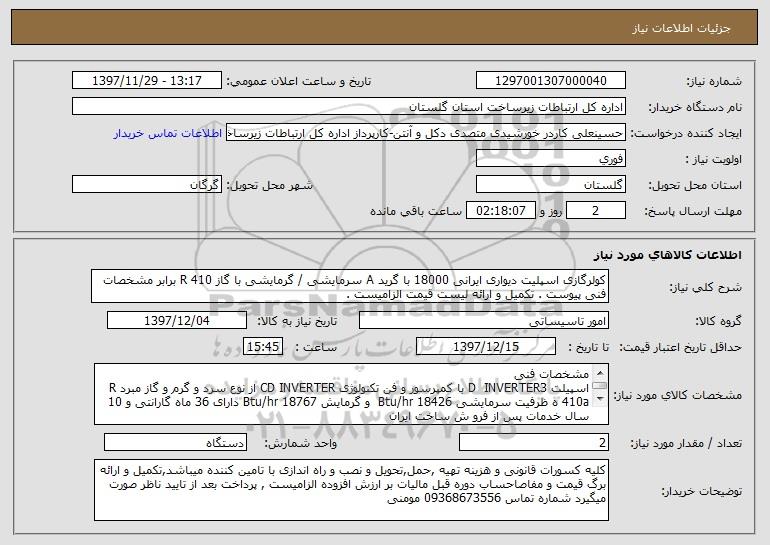Click scroll-down arrow in specifications box
770x545 pixels.
(x=600, y=399)
